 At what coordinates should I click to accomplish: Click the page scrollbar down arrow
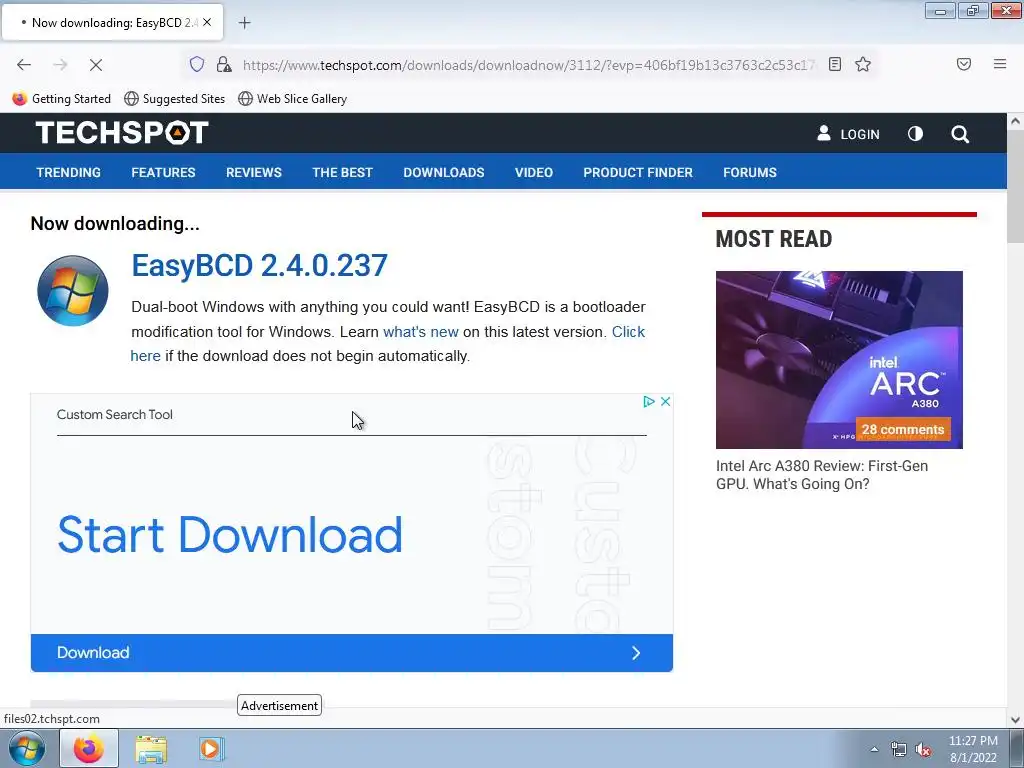point(1016,720)
